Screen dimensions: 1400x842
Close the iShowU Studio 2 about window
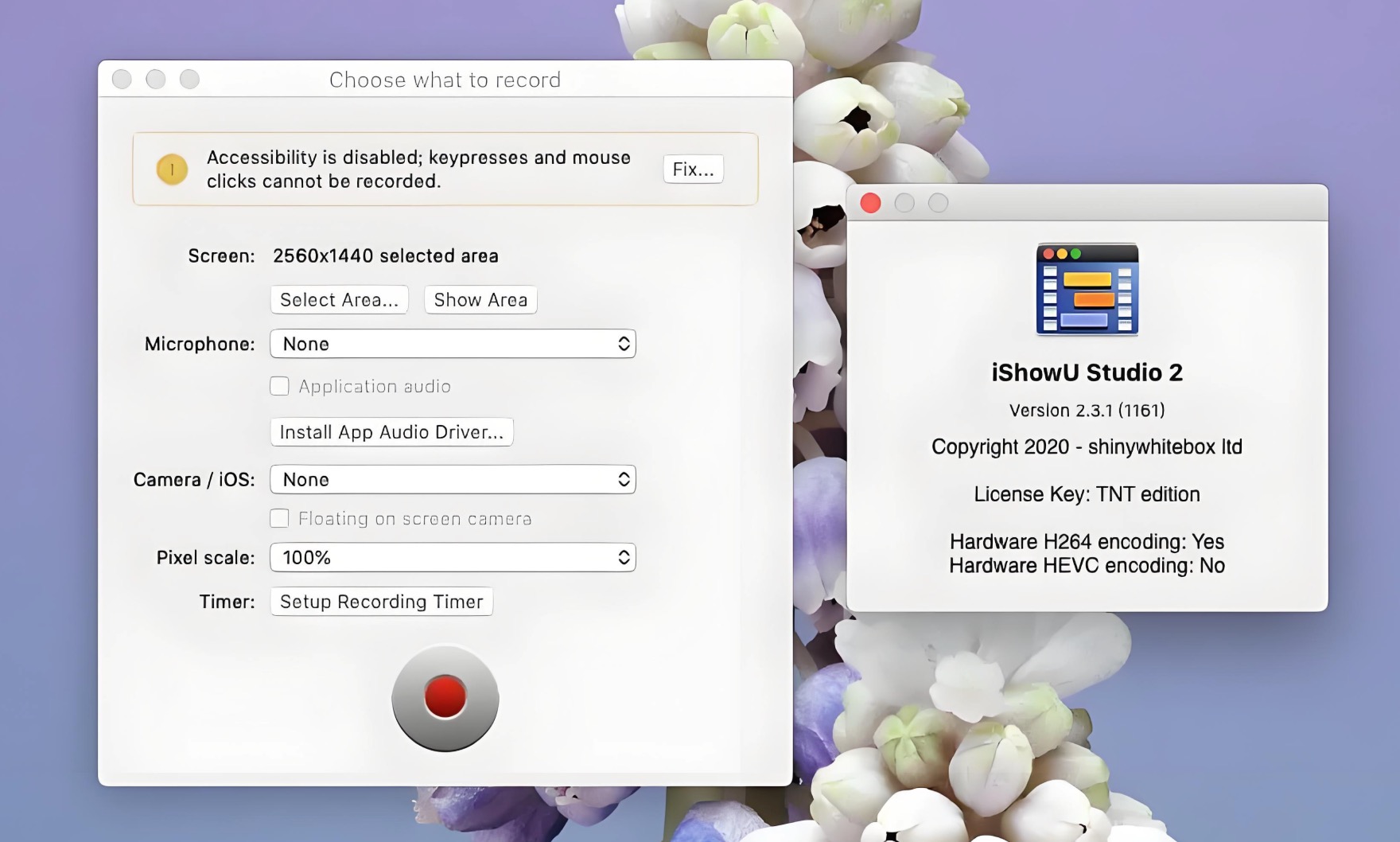[x=871, y=203]
